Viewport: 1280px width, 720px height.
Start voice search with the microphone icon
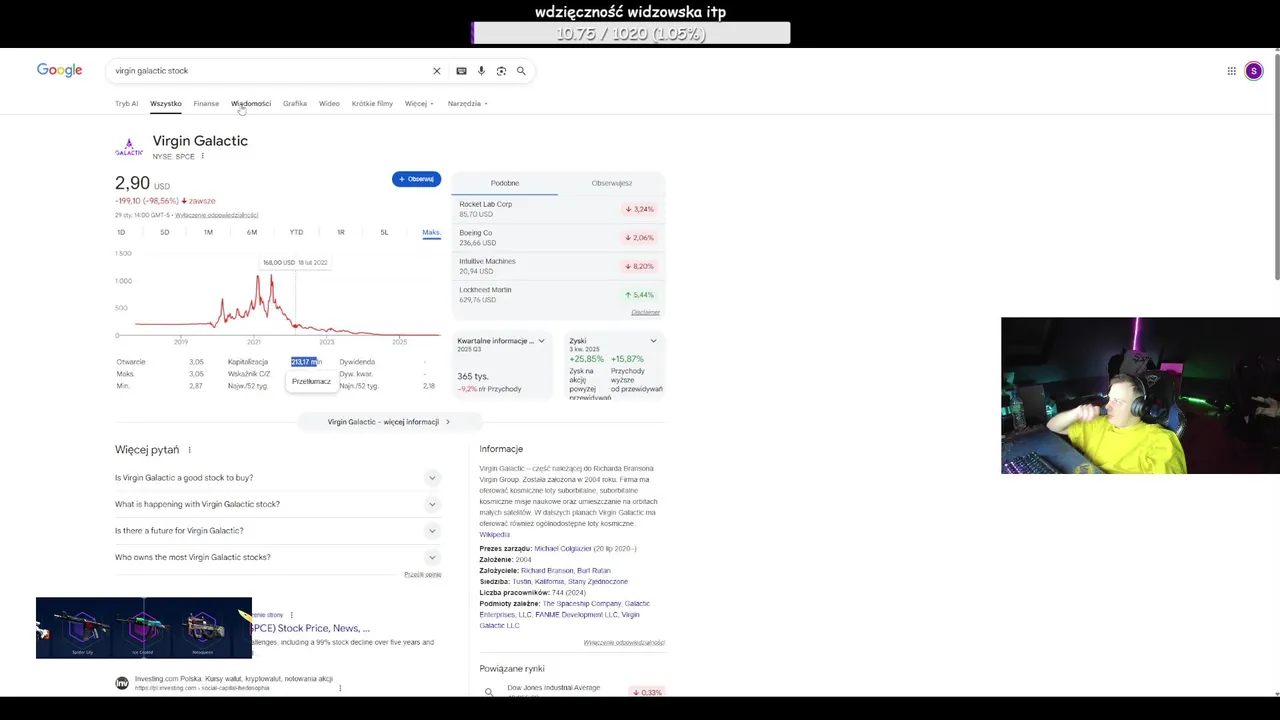click(481, 71)
